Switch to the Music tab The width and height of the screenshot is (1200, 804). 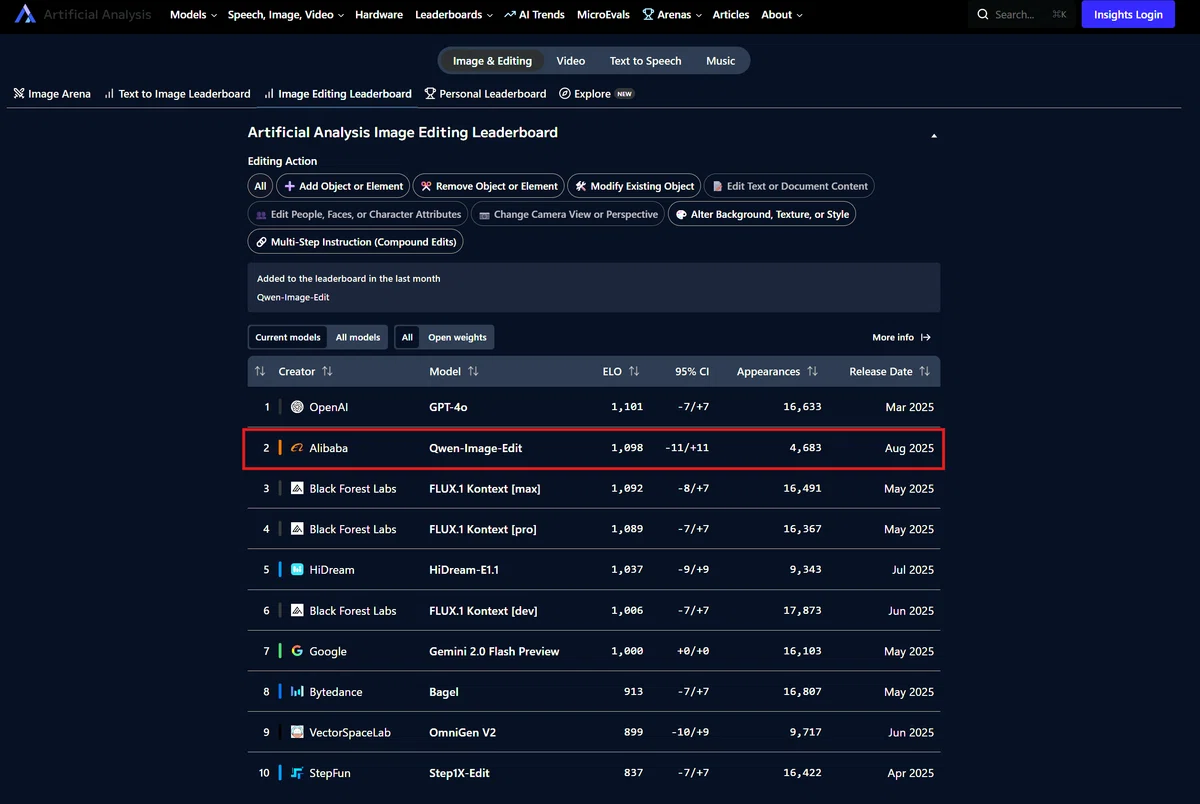[720, 61]
